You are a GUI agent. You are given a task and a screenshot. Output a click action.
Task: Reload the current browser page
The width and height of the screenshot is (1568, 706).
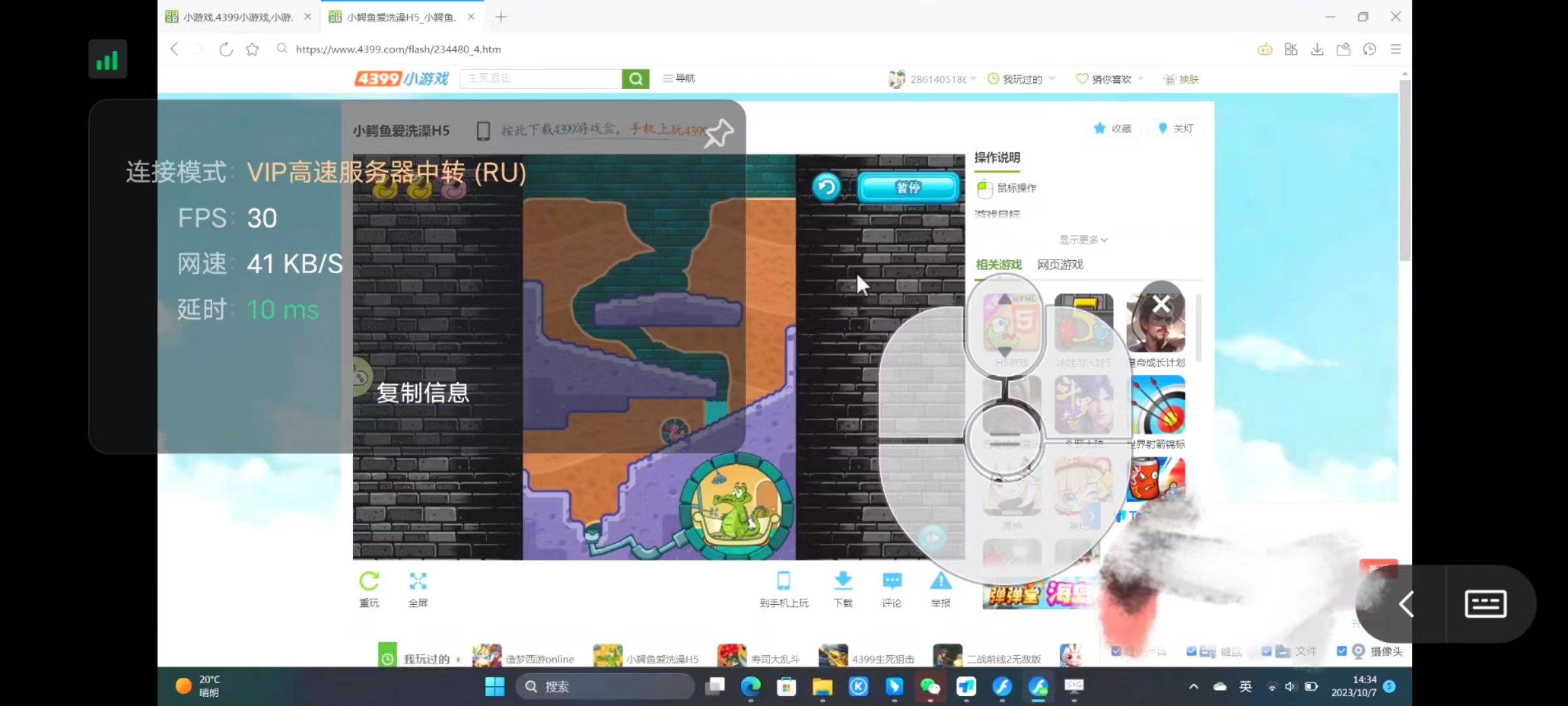[x=225, y=49]
